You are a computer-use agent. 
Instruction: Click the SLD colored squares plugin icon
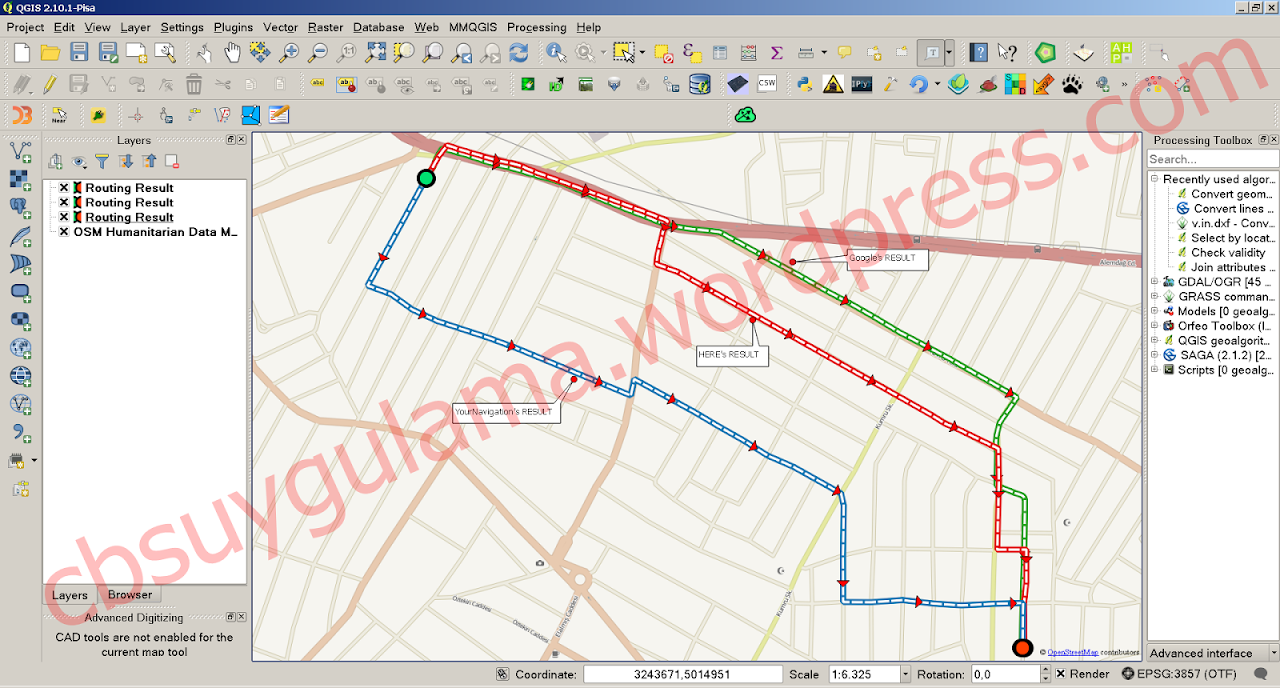(x=1015, y=84)
